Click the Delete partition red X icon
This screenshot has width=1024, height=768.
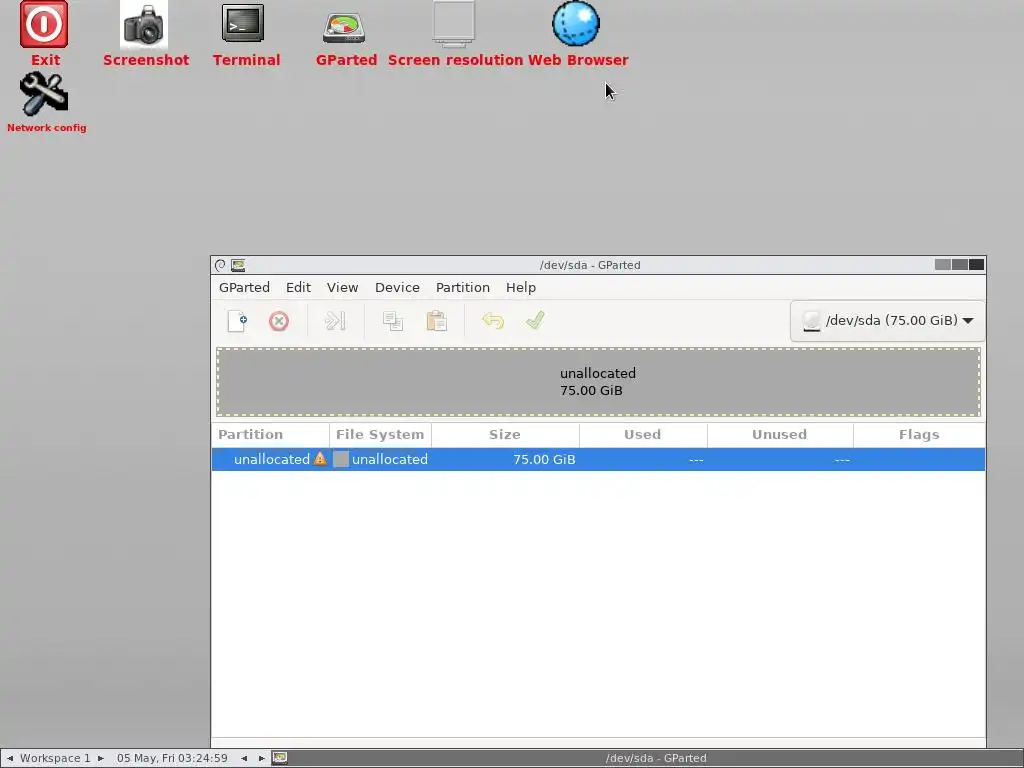tap(279, 321)
